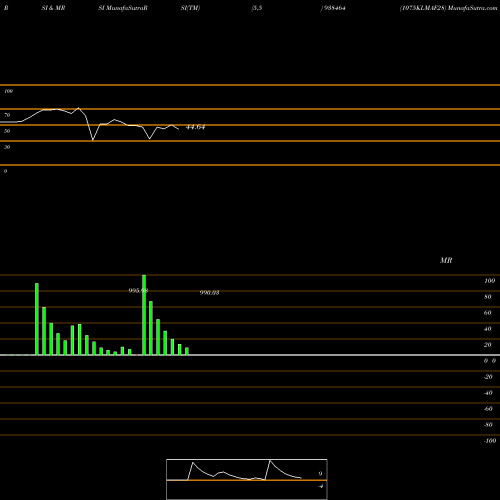Viewport: 500px width, 500px height.
Task: Click the MR panel title
Action: (446, 260)
